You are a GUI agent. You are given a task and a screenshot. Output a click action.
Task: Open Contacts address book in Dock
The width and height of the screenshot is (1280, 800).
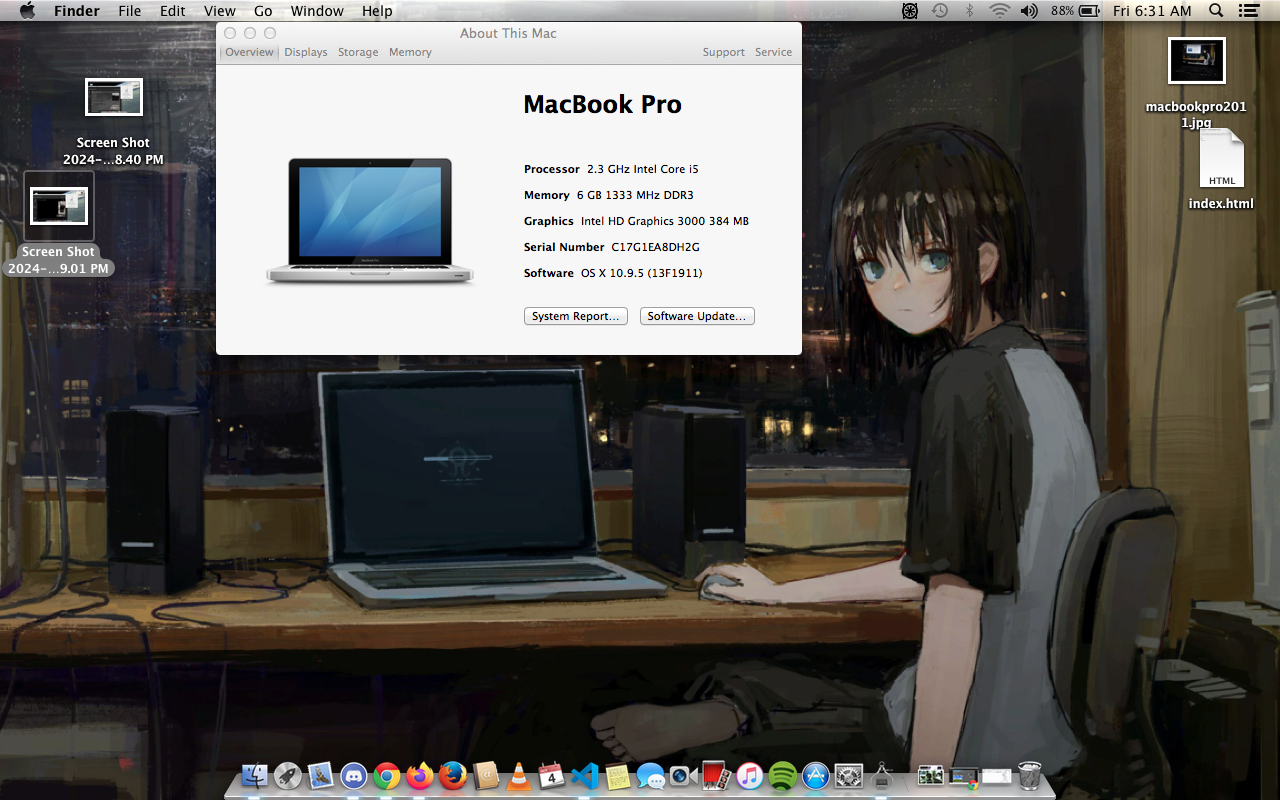(x=486, y=775)
